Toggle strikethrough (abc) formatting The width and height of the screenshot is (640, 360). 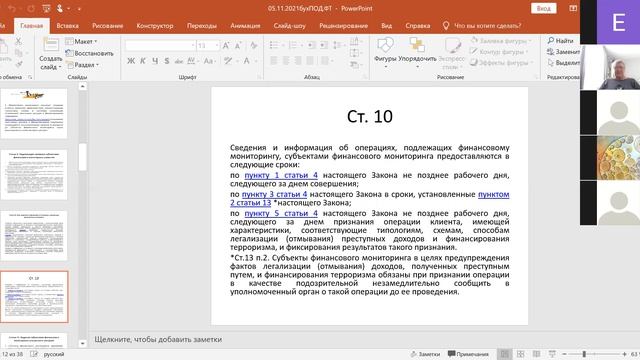tap(179, 61)
